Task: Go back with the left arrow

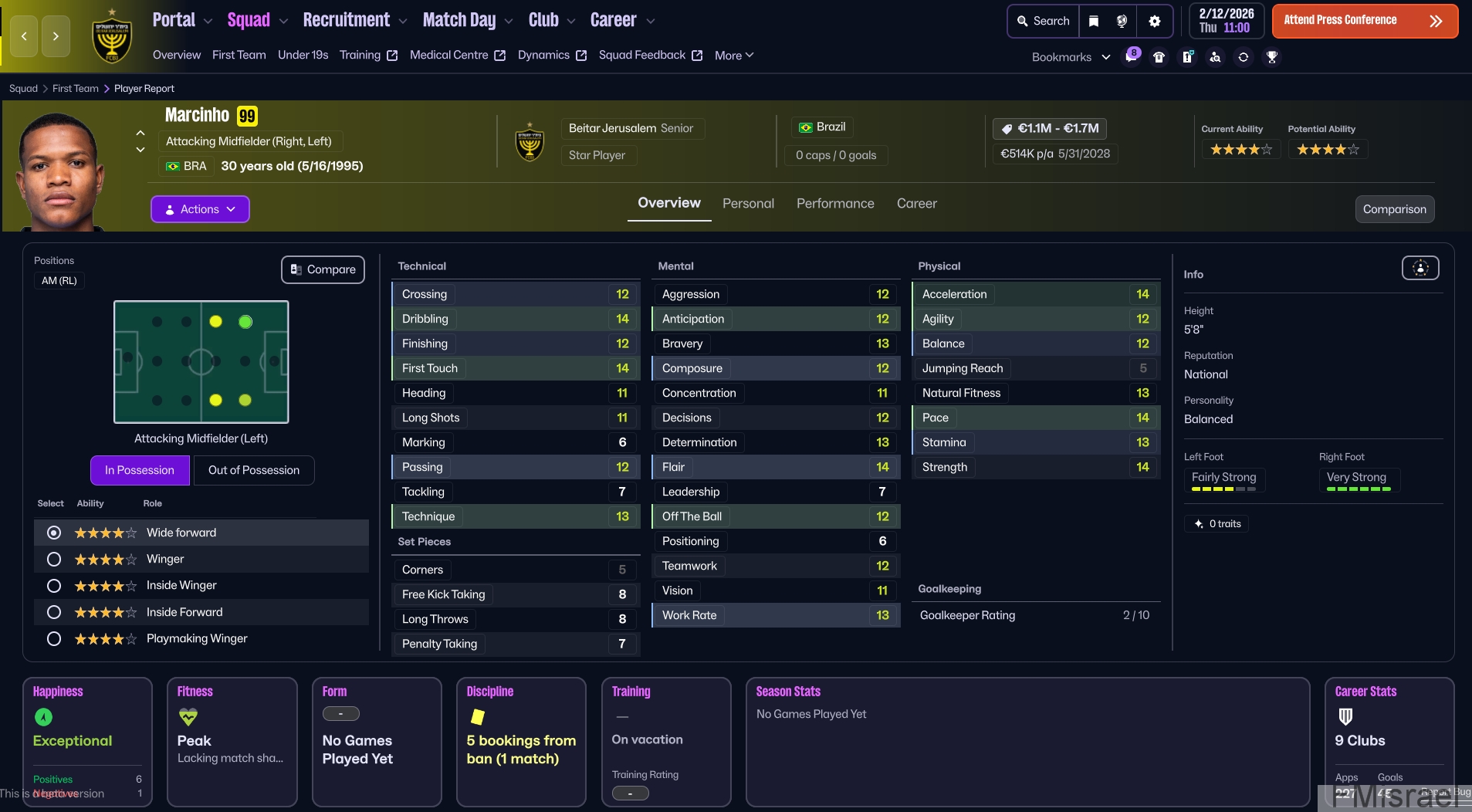Action: point(24,36)
